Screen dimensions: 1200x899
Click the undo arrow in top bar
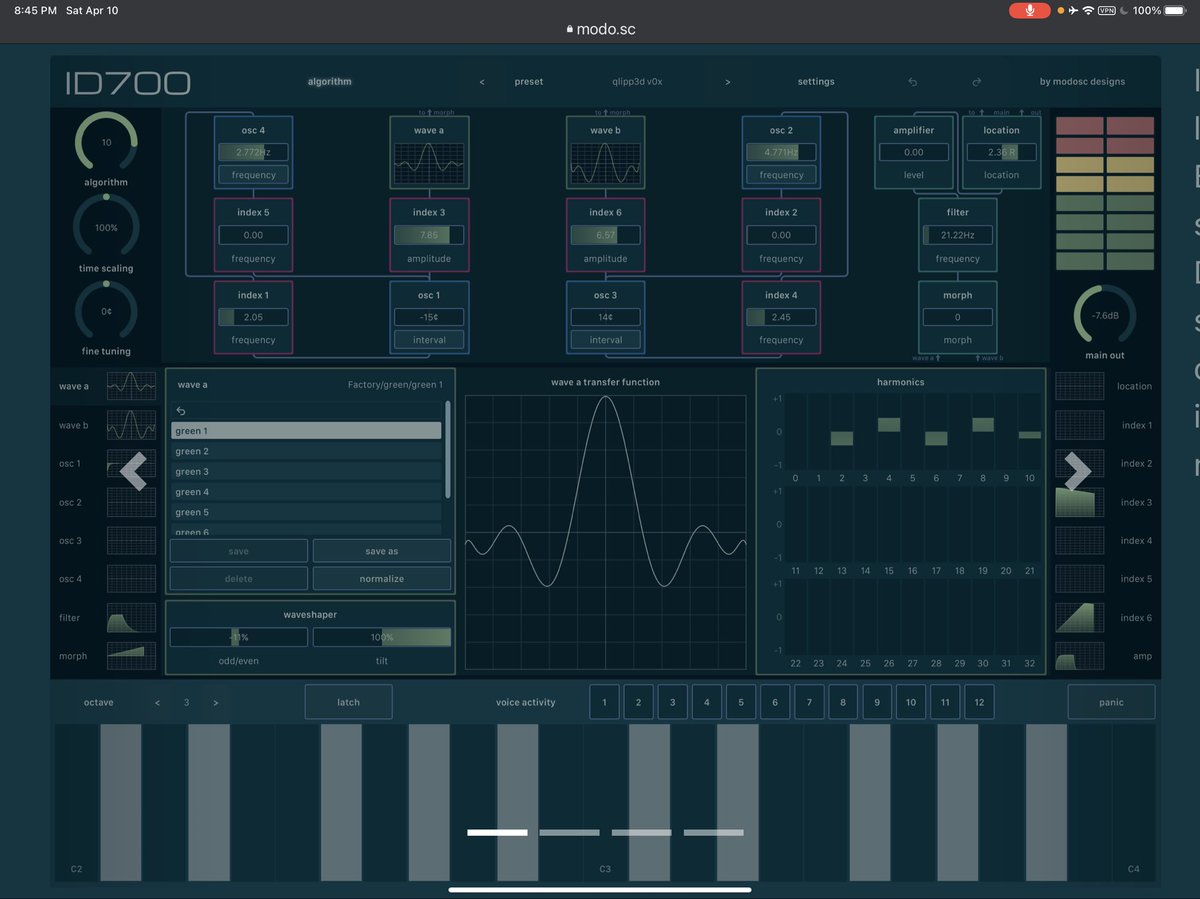pyautogui.click(x=912, y=82)
